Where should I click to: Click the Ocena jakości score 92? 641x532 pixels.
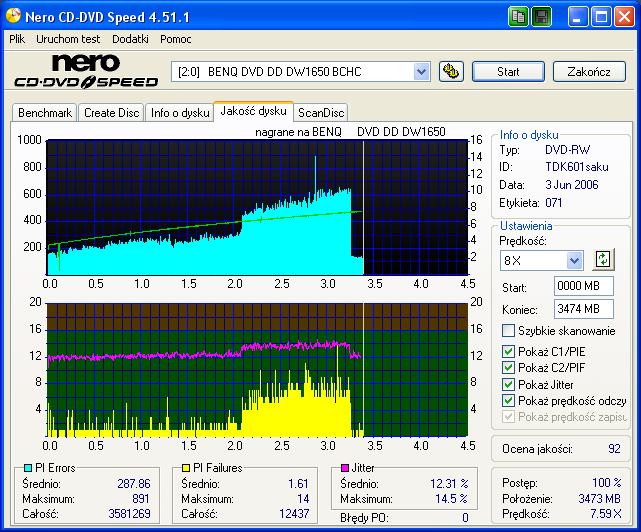(614, 449)
